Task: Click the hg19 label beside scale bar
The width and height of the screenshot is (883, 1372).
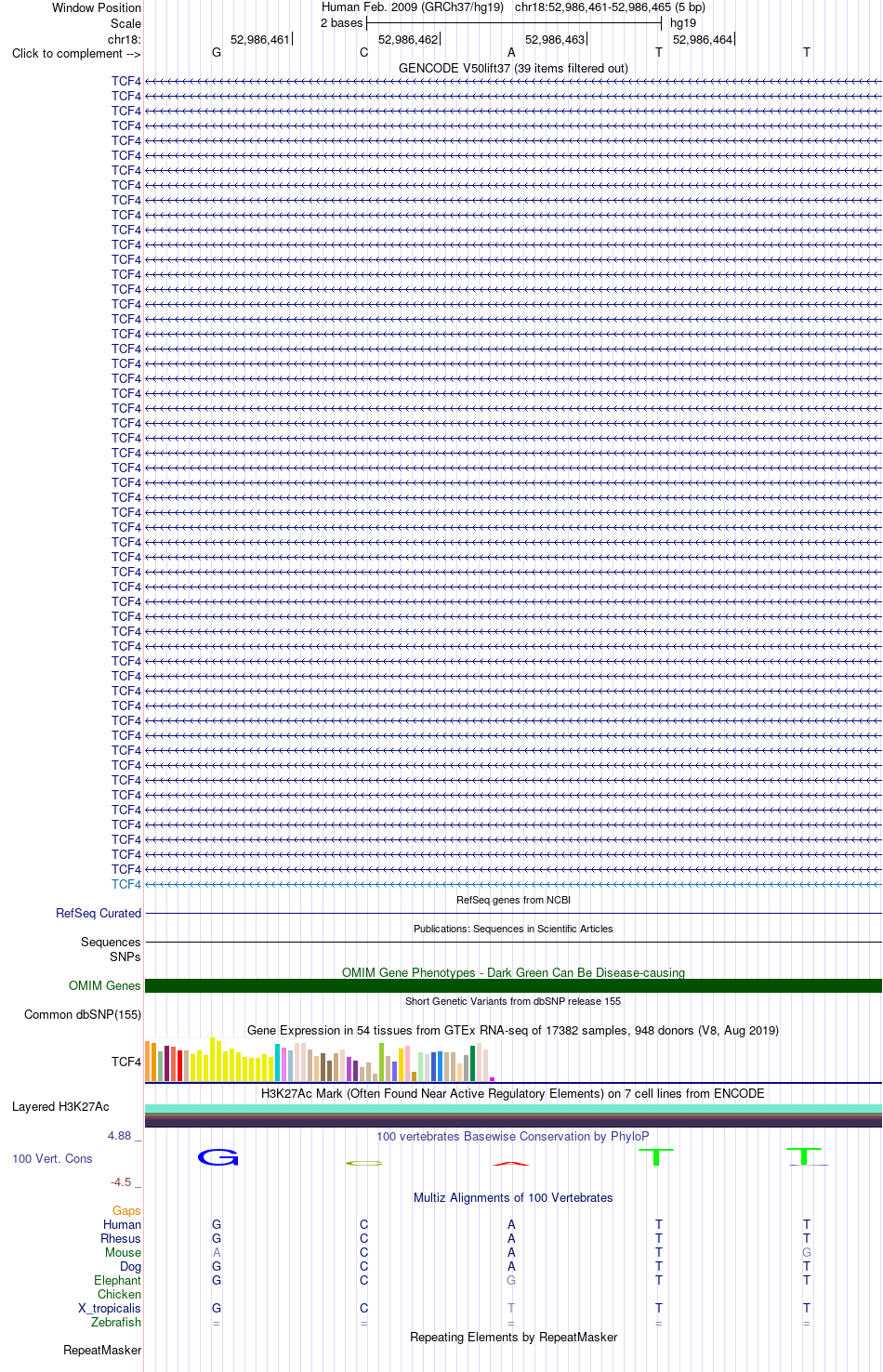Action: (x=683, y=22)
